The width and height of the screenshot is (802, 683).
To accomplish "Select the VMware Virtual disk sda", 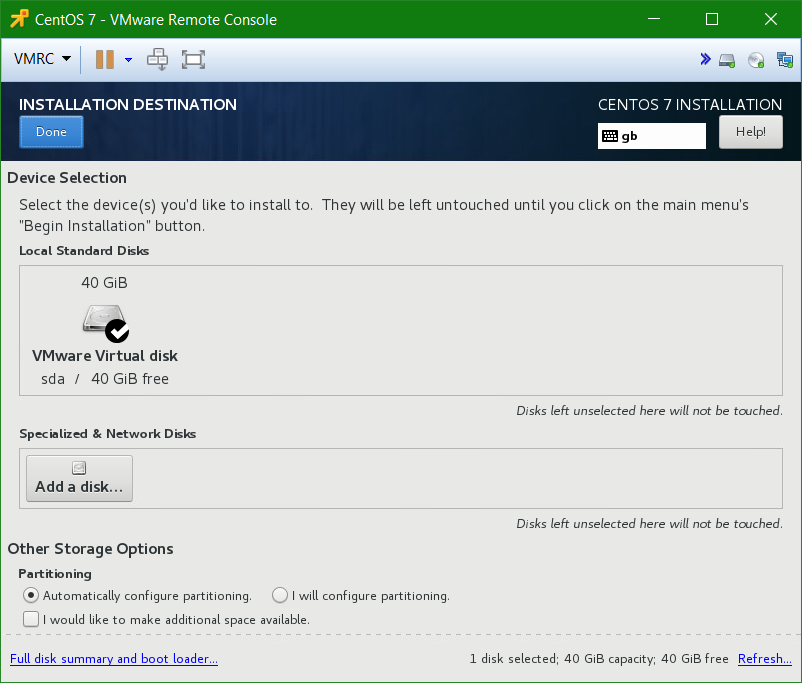I will pos(105,331).
